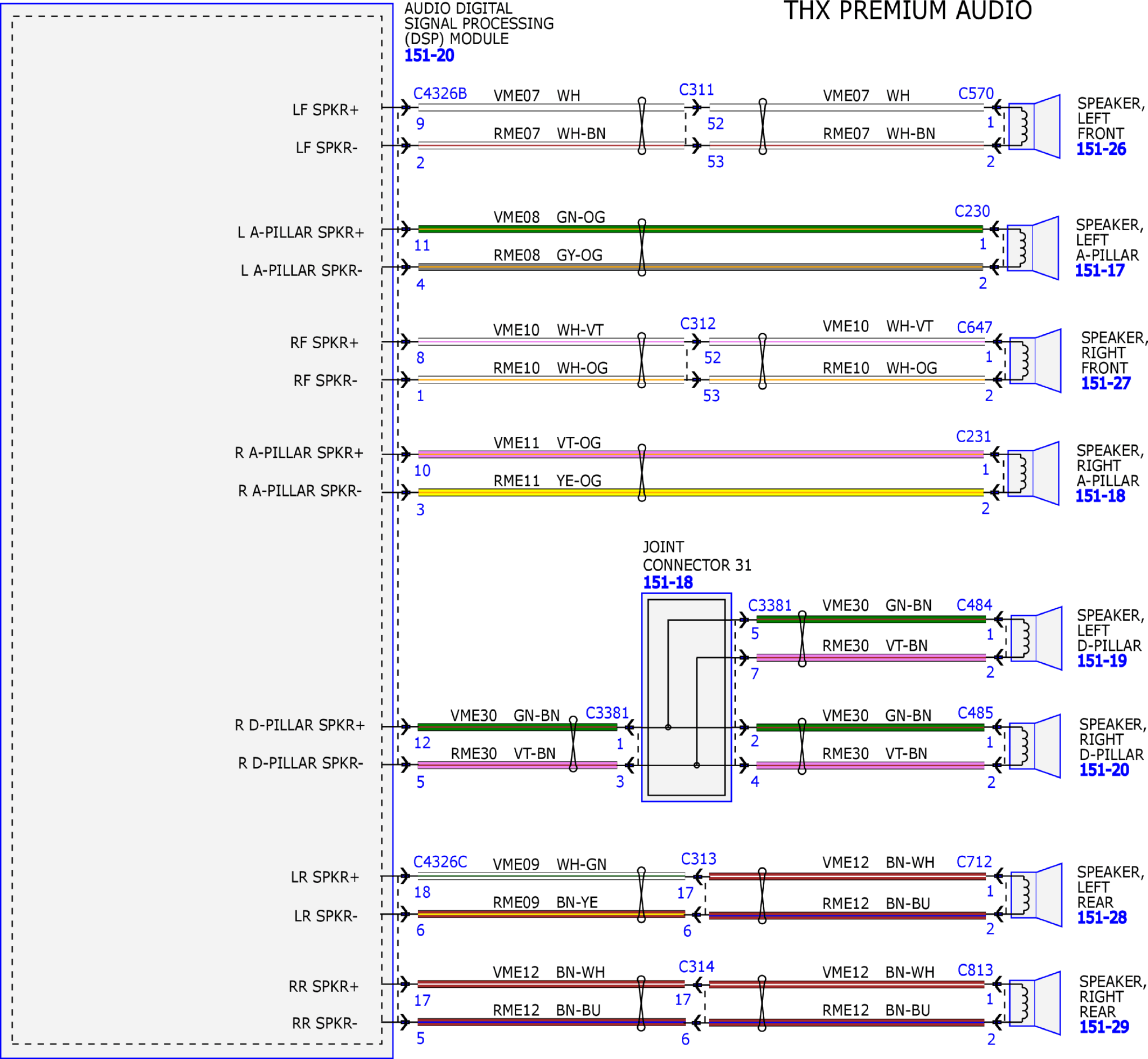Select the R D-PILLAR SPKR- pin label

(x=301, y=764)
